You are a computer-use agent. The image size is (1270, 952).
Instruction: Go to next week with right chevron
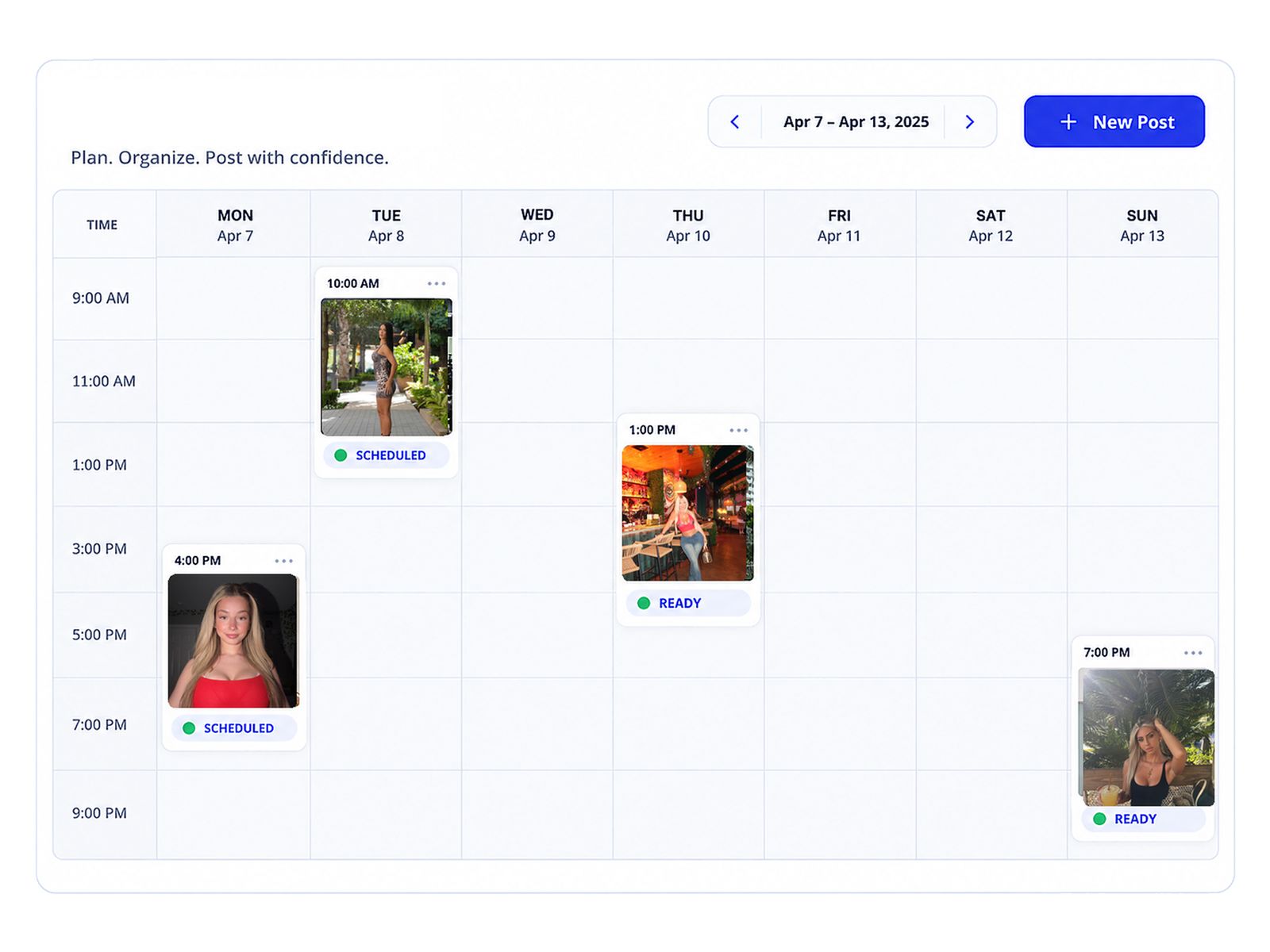click(x=969, y=122)
